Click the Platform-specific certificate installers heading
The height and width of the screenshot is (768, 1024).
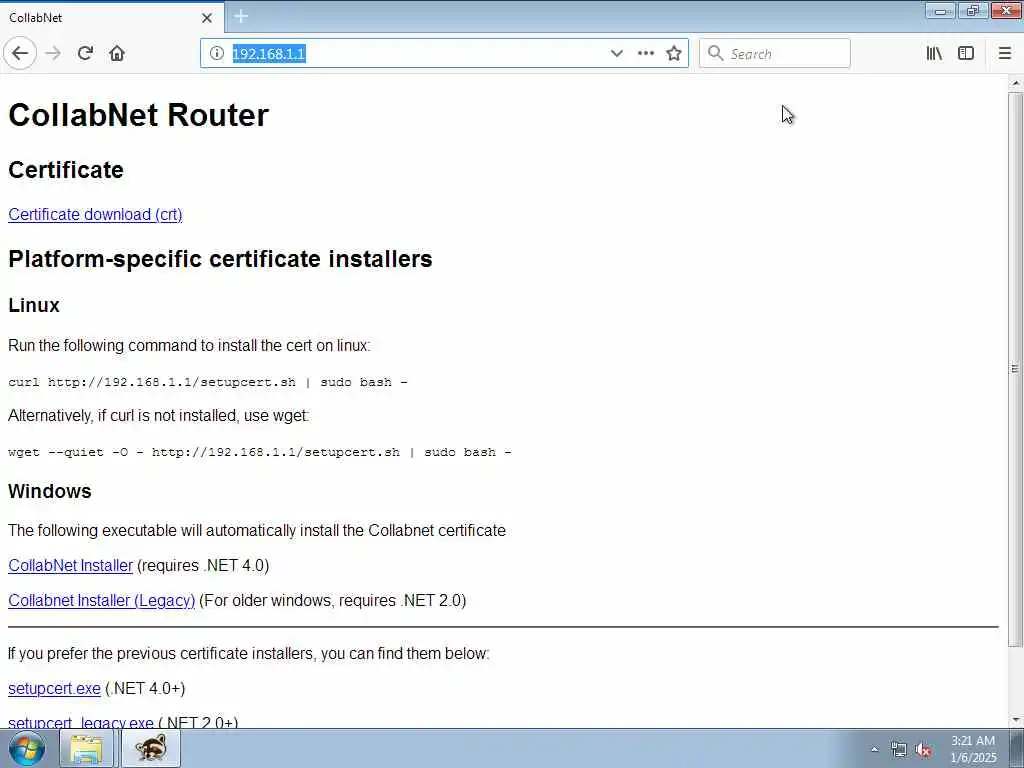coord(220,259)
